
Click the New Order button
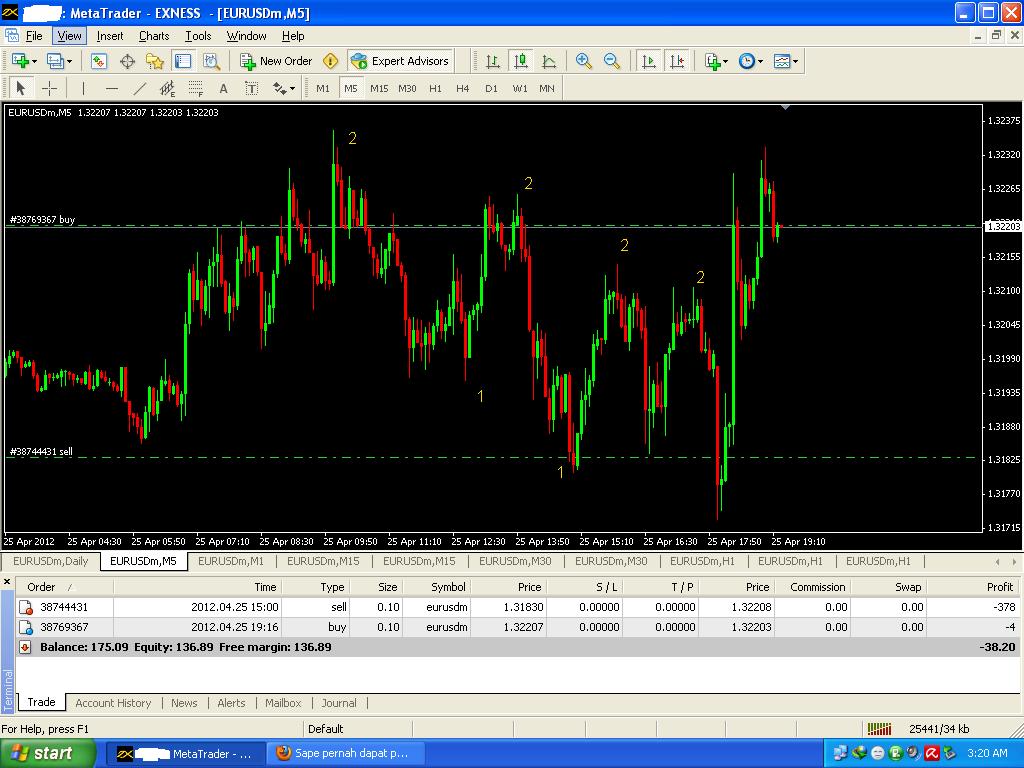click(x=276, y=61)
